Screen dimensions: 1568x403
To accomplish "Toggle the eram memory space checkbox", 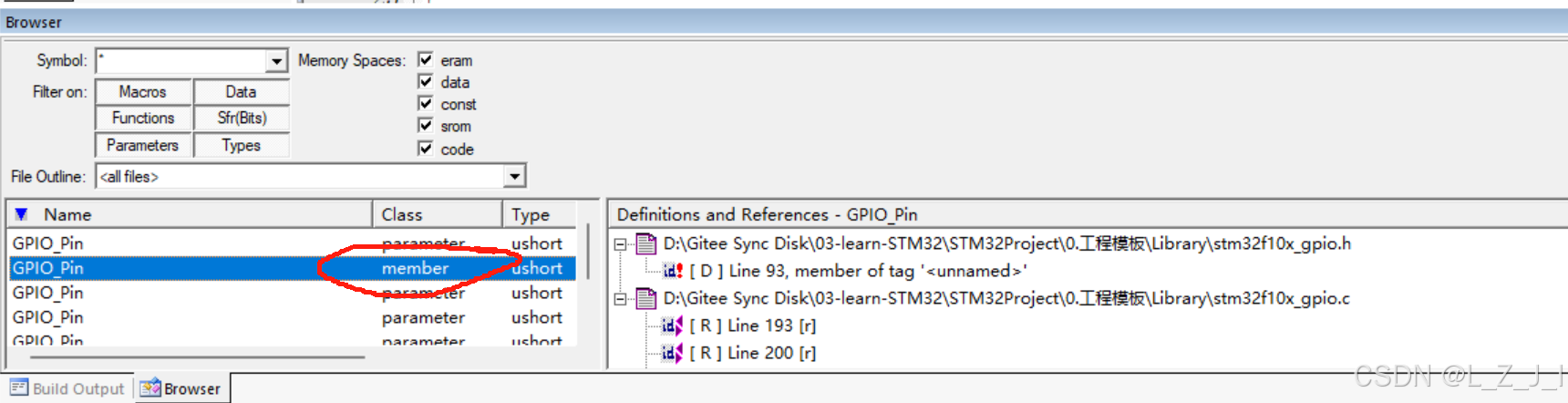I will [x=425, y=59].
